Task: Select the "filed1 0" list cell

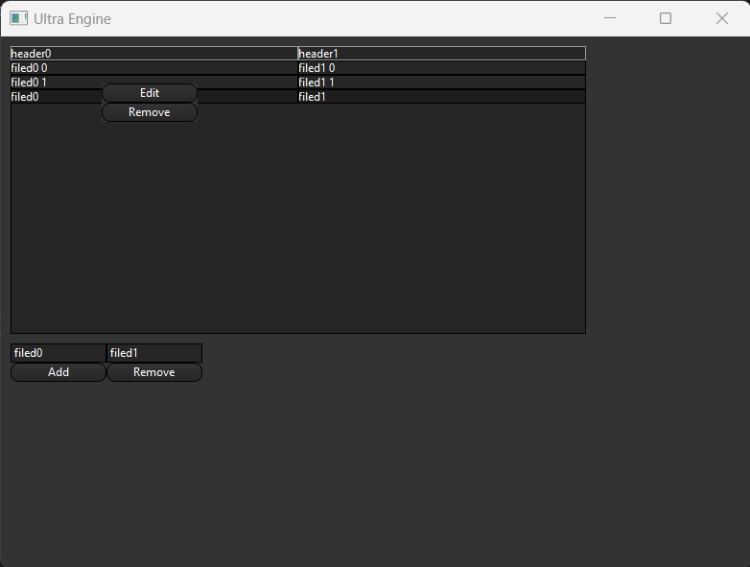Action: tap(441, 68)
